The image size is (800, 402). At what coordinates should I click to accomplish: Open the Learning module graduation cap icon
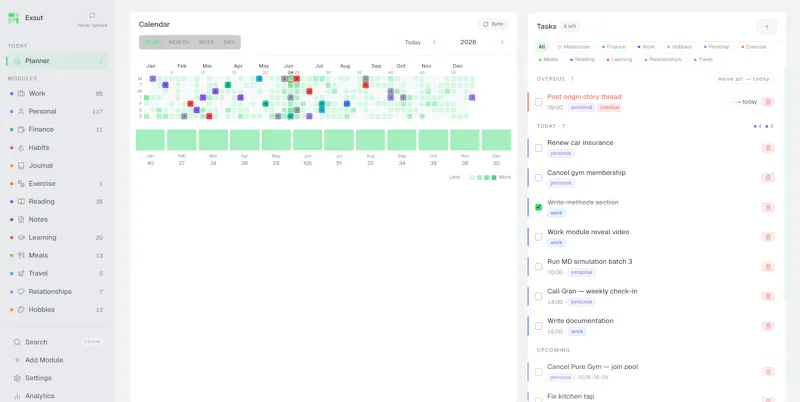click(x=21, y=238)
